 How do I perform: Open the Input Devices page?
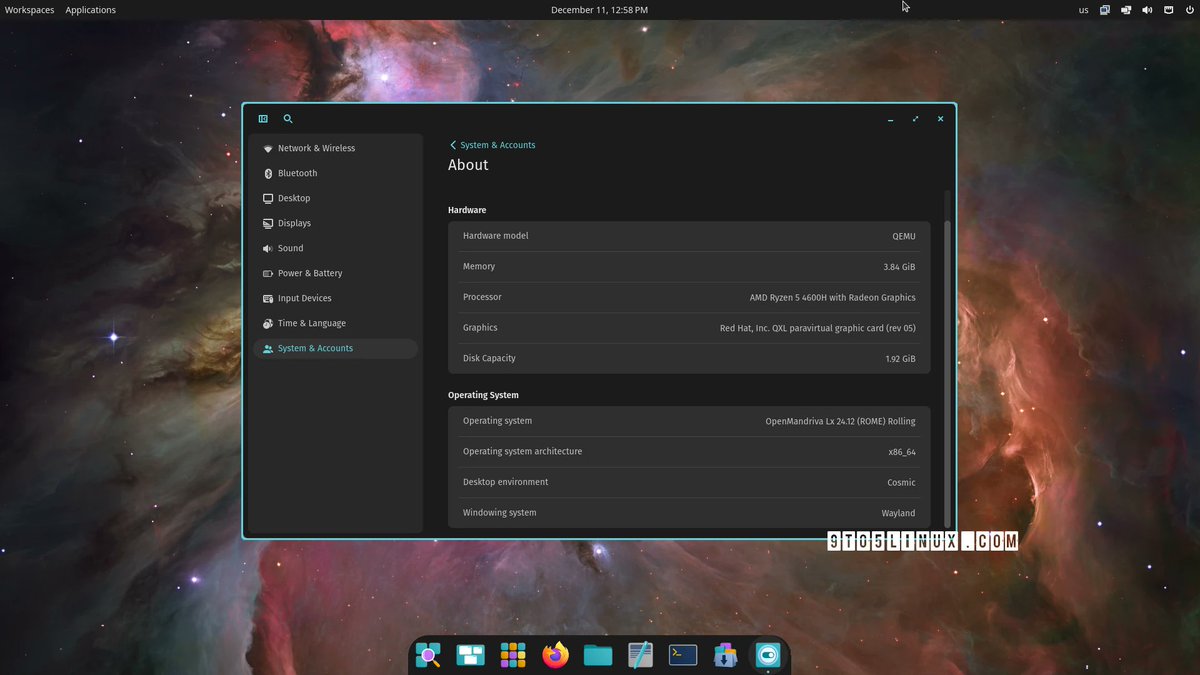point(335,298)
